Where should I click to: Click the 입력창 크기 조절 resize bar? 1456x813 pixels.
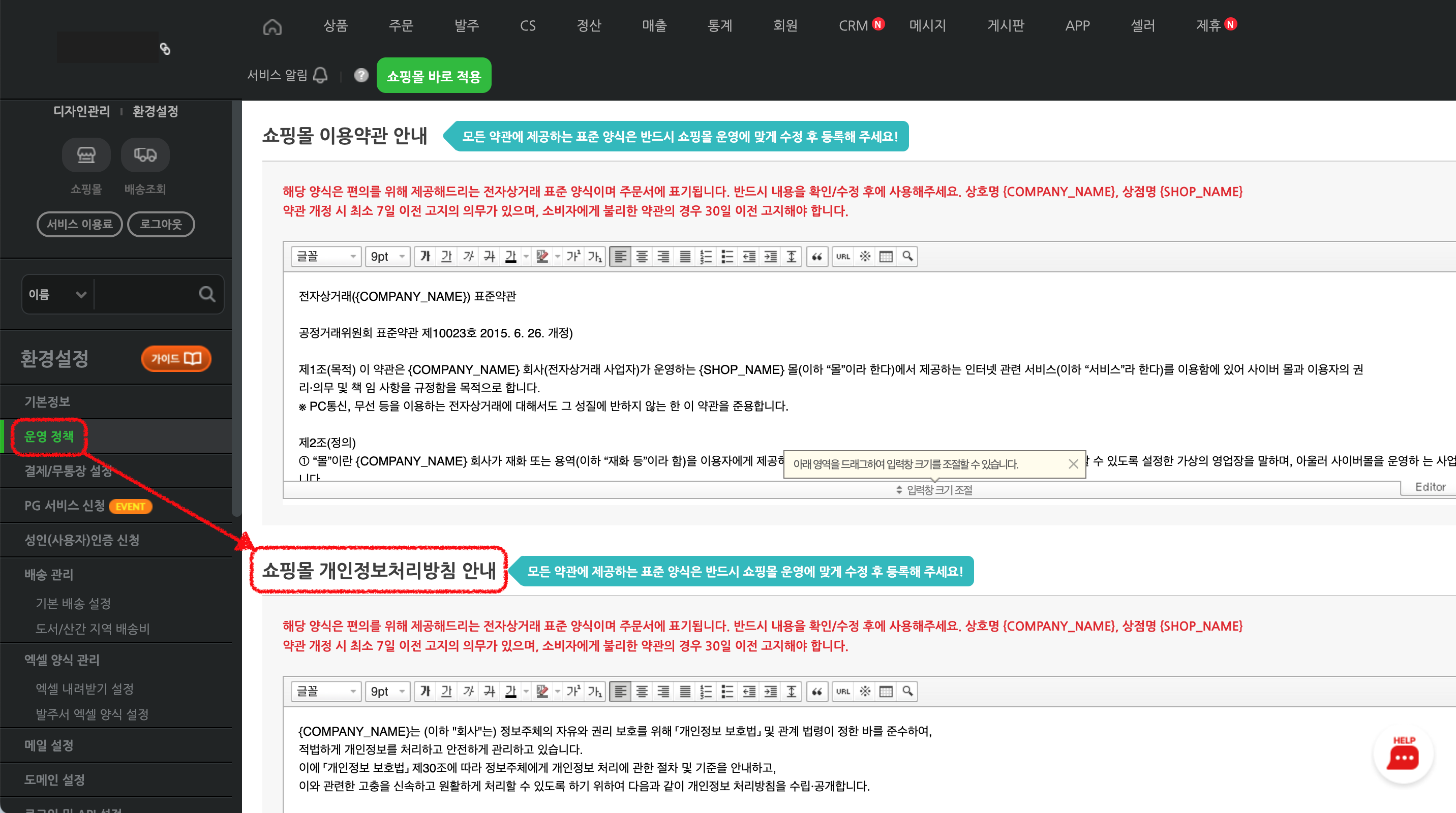(x=934, y=489)
